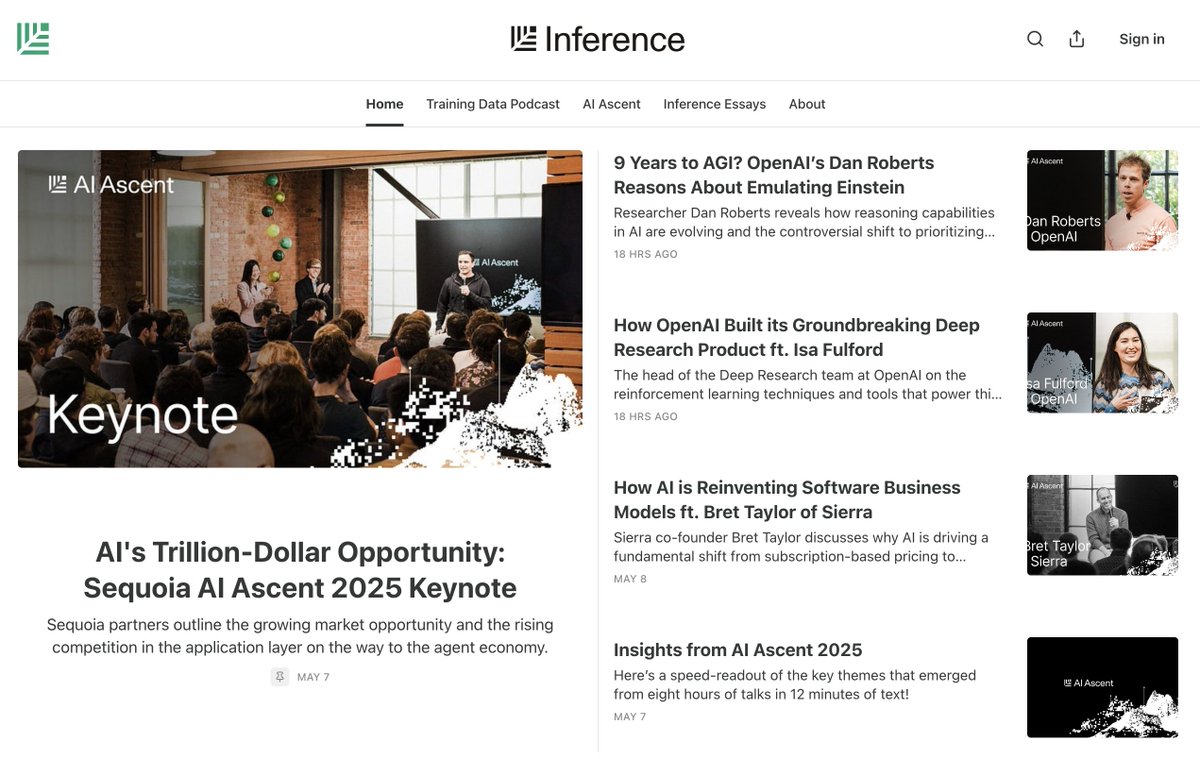Go to the About tab
Image resolution: width=1200 pixels, height=759 pixels.
[807, 104]
